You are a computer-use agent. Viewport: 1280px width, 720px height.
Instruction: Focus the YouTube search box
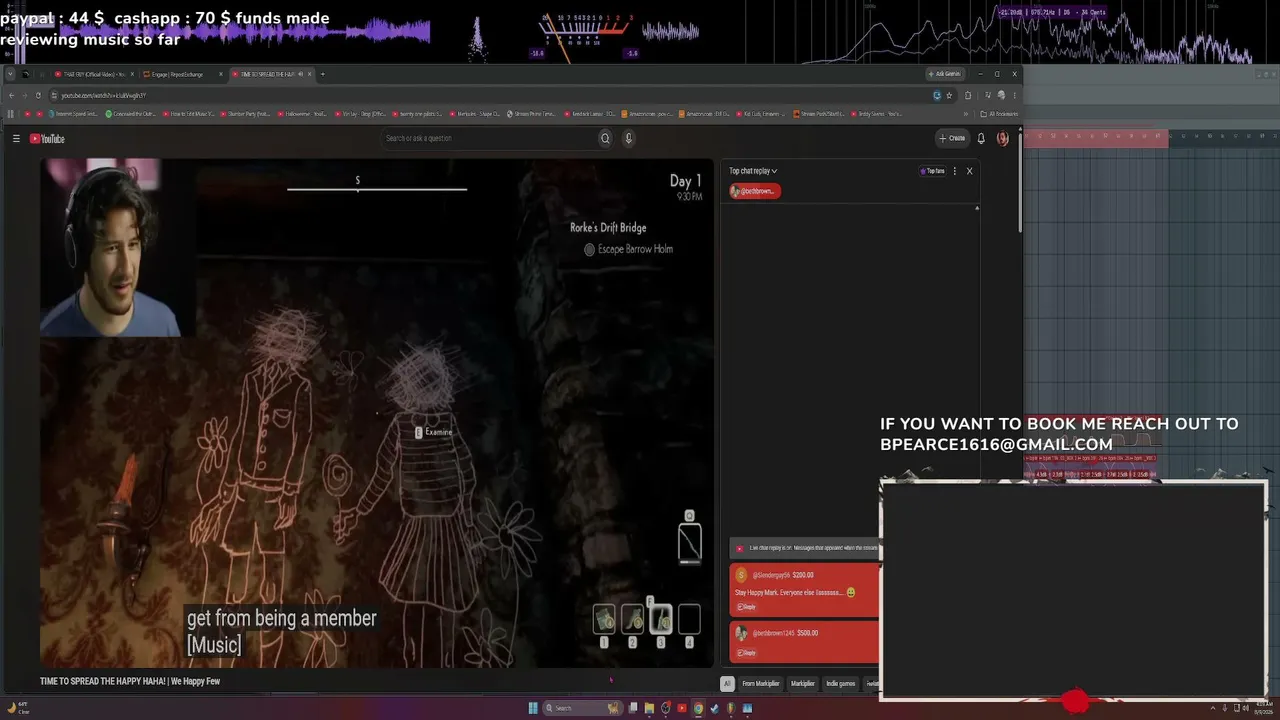tap(488, 139)
